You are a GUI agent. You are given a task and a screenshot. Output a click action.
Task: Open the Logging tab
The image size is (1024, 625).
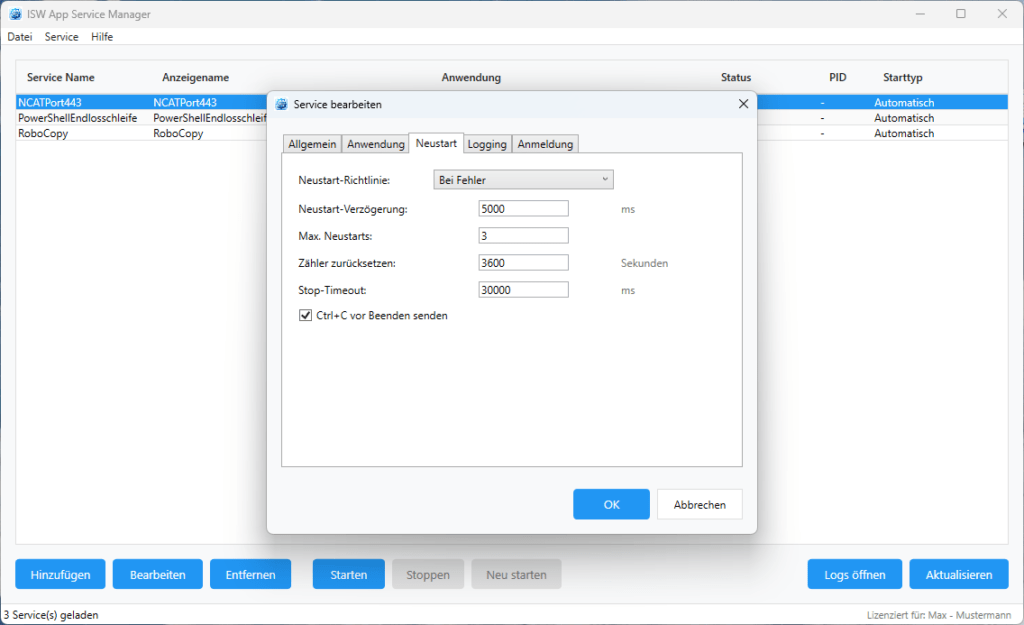click(487, 143)
